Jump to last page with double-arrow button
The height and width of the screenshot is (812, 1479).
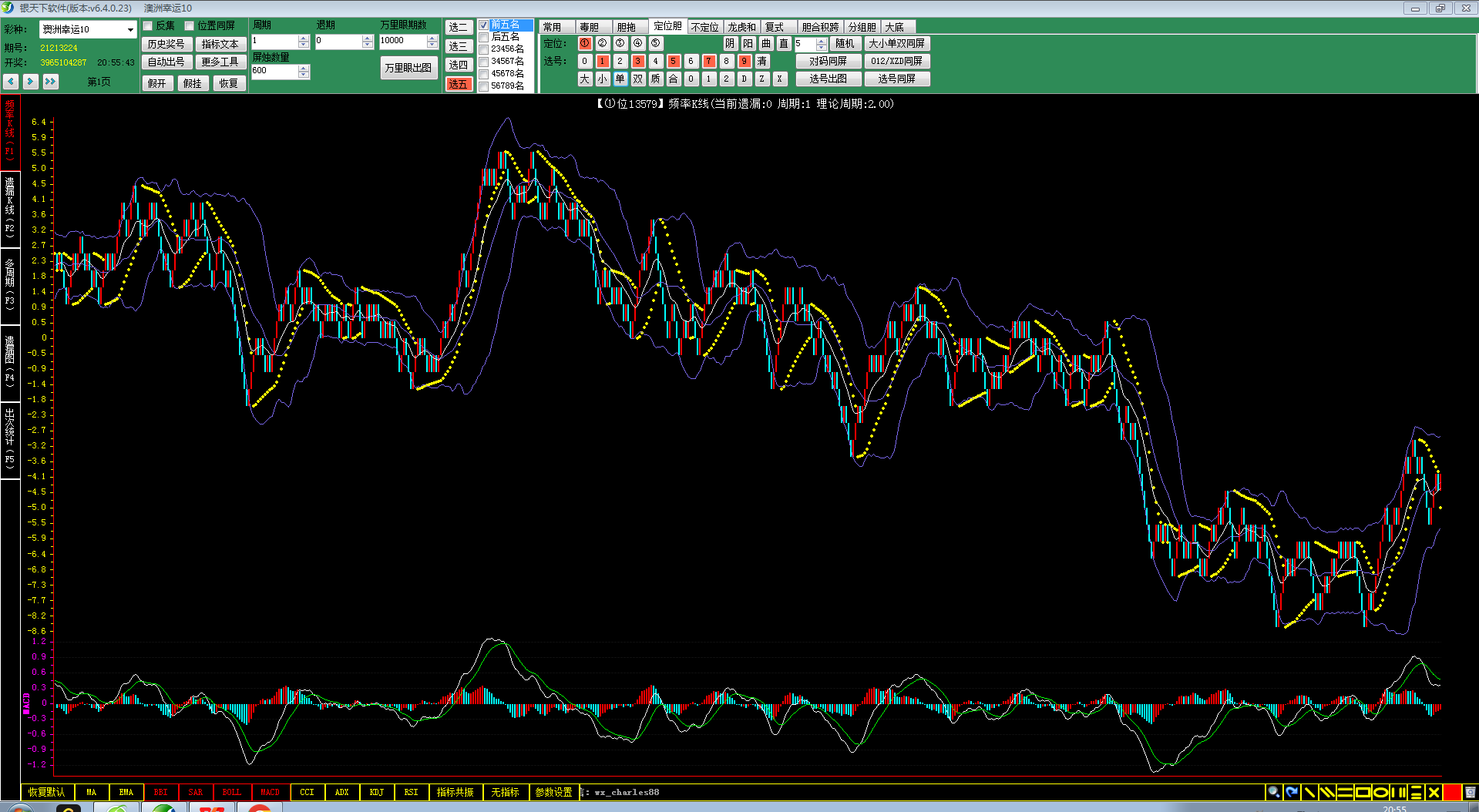pyautogui.click(x=51, y=81)
